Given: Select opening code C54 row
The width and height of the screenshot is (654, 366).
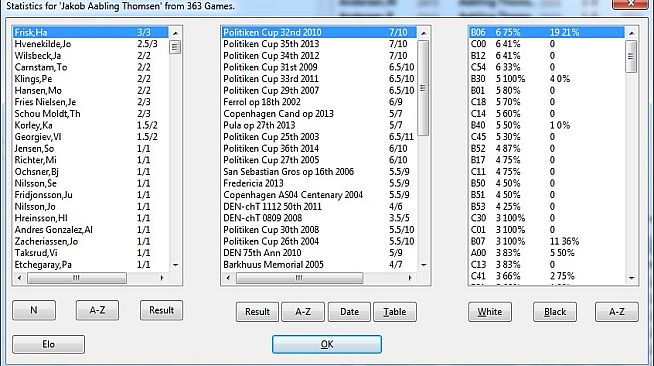Looking at the screenshot, I should click(547, 67).
